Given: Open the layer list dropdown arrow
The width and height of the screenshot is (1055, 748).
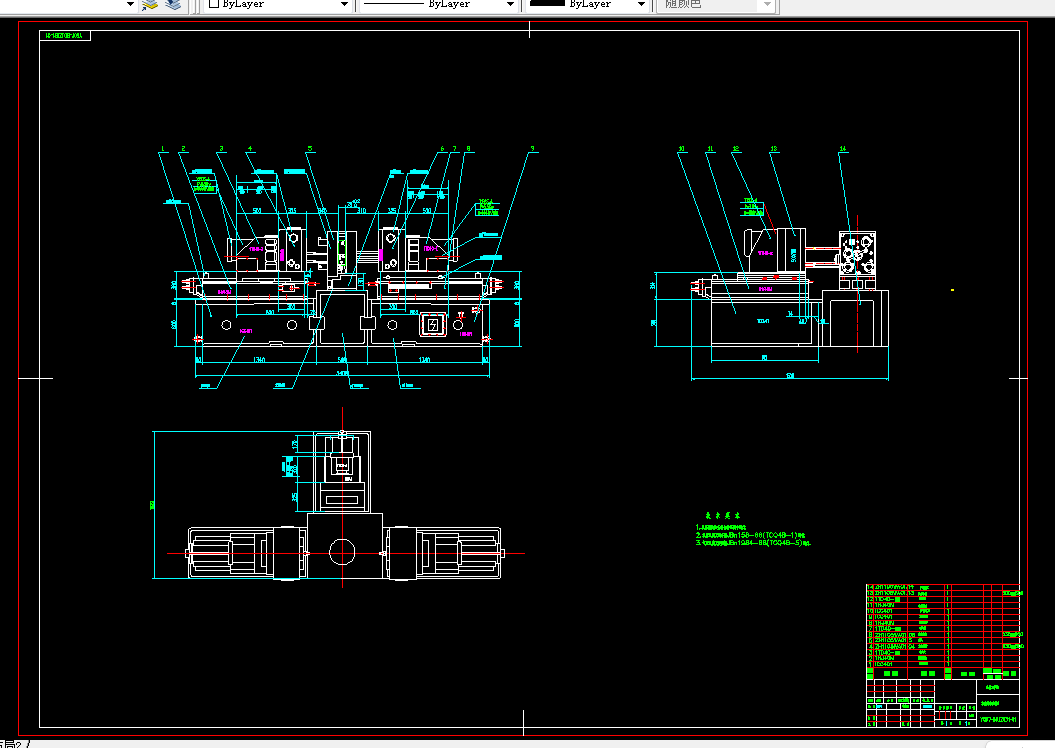Looking at the screenshot, I should (x=131, y=4).
